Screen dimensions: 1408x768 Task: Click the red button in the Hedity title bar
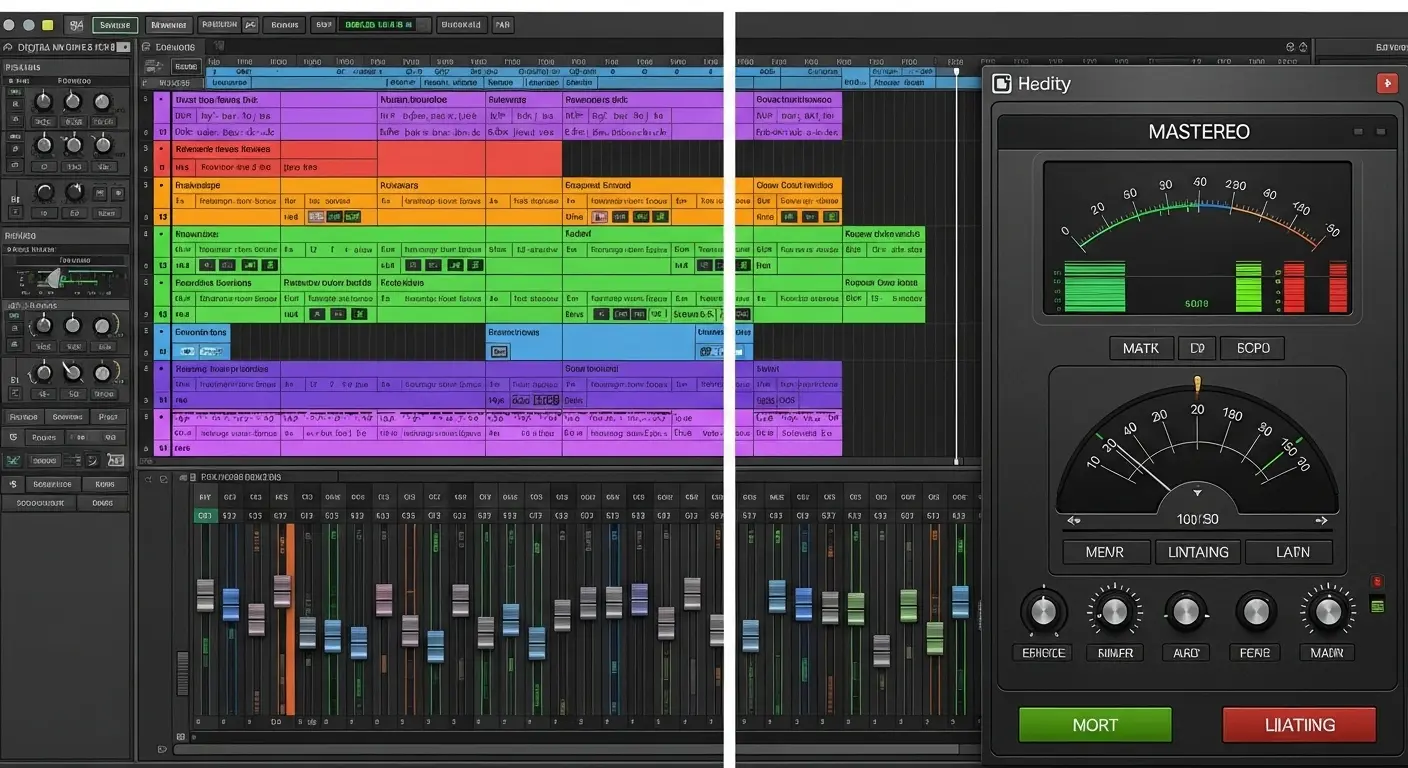tap(1387, 83)
